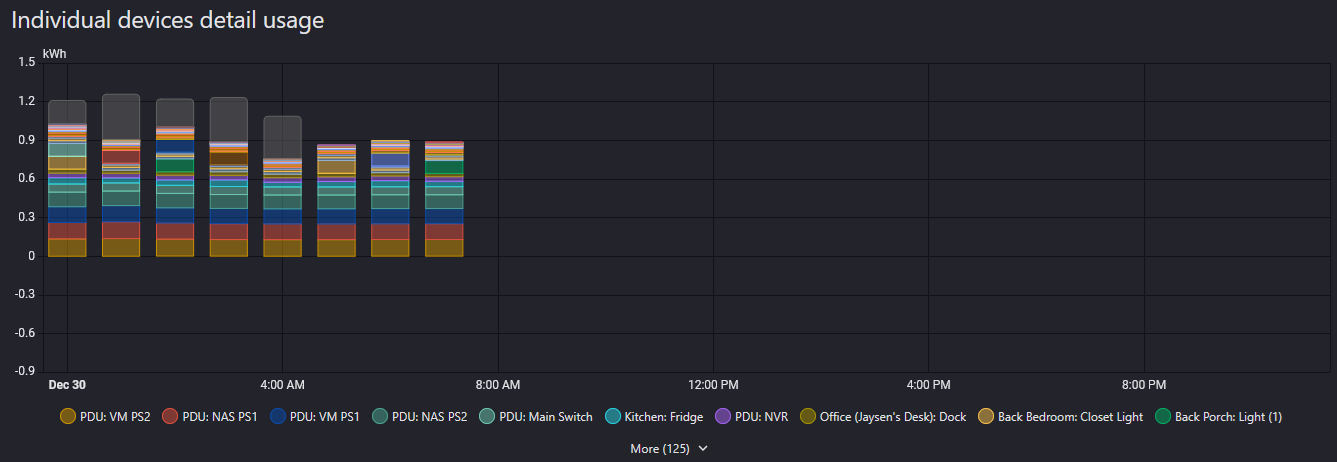Expand the More (125) legend list
The width and height of the screenshot is (1337, 462).
(x=660, y=449)
